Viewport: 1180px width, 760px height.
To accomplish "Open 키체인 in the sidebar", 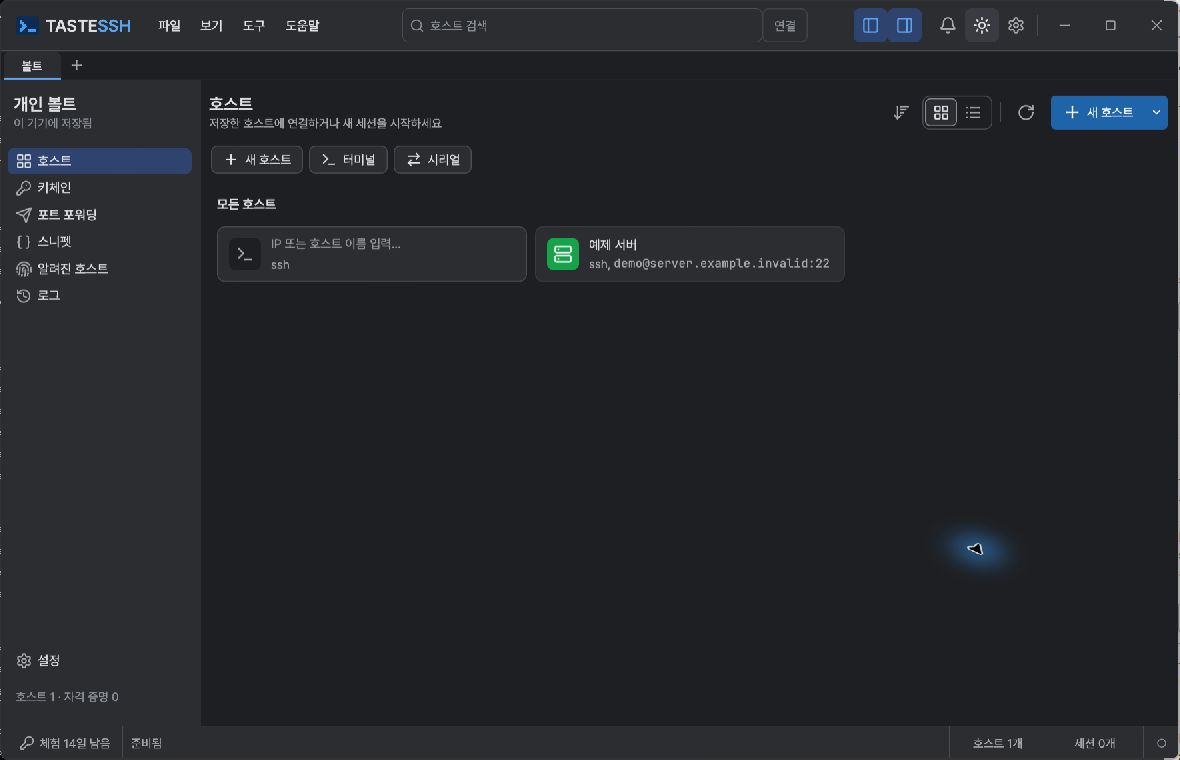I will click(100, 188).
